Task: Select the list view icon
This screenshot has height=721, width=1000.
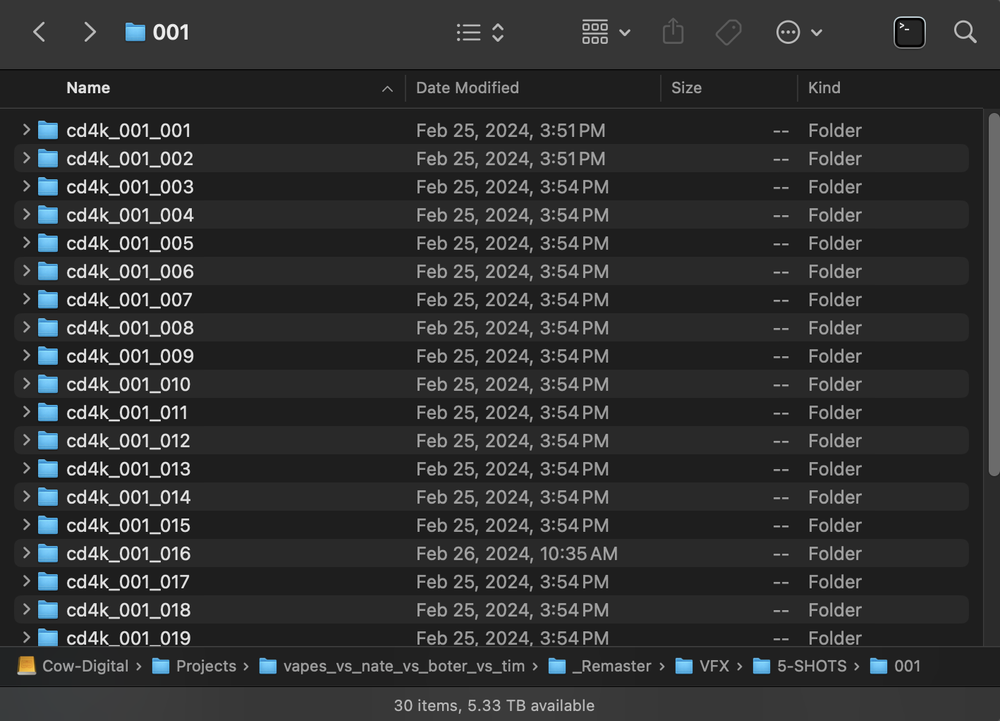Action: (467, 32)
